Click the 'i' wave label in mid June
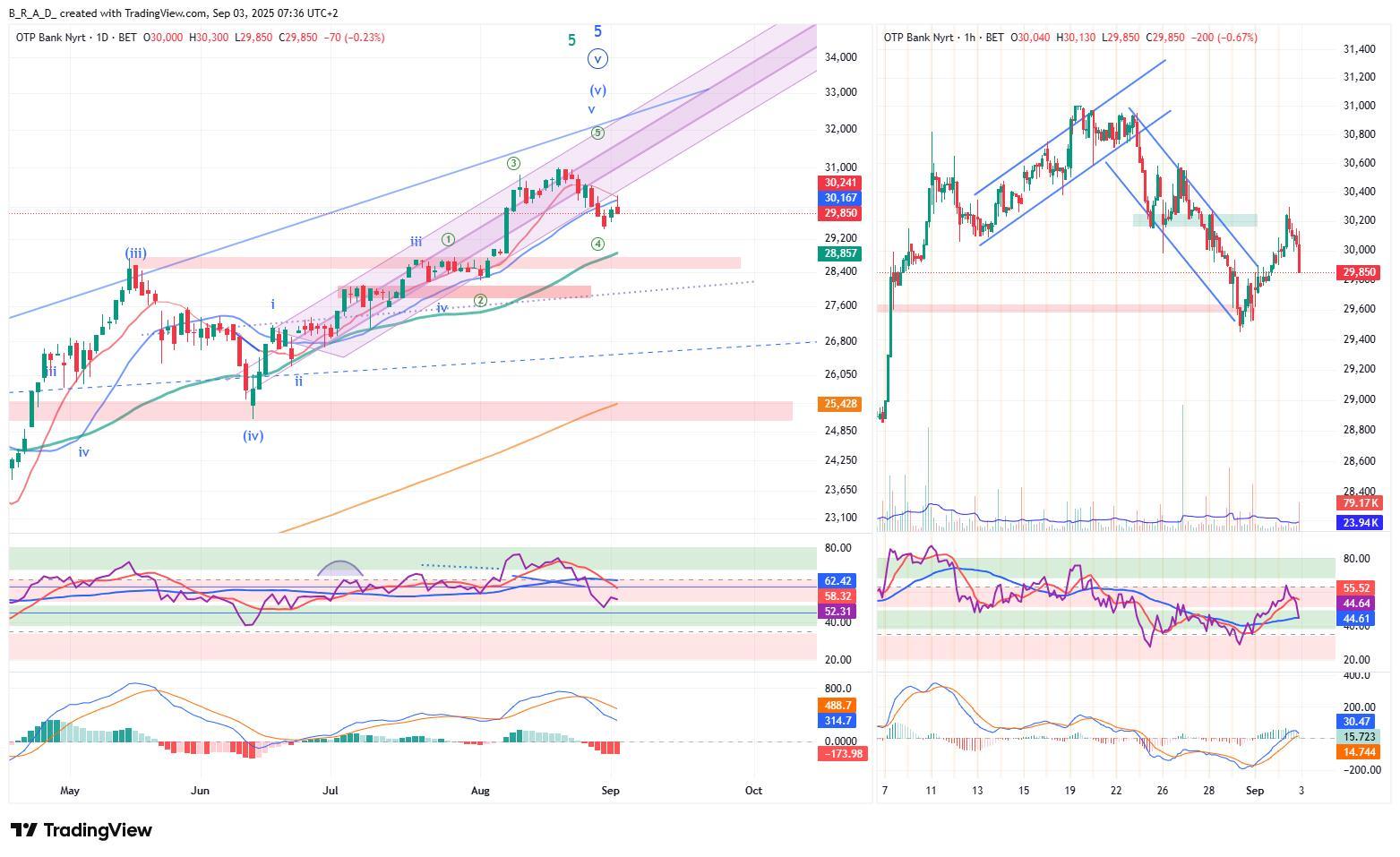 pyautogui.click(x=272, y=304)
